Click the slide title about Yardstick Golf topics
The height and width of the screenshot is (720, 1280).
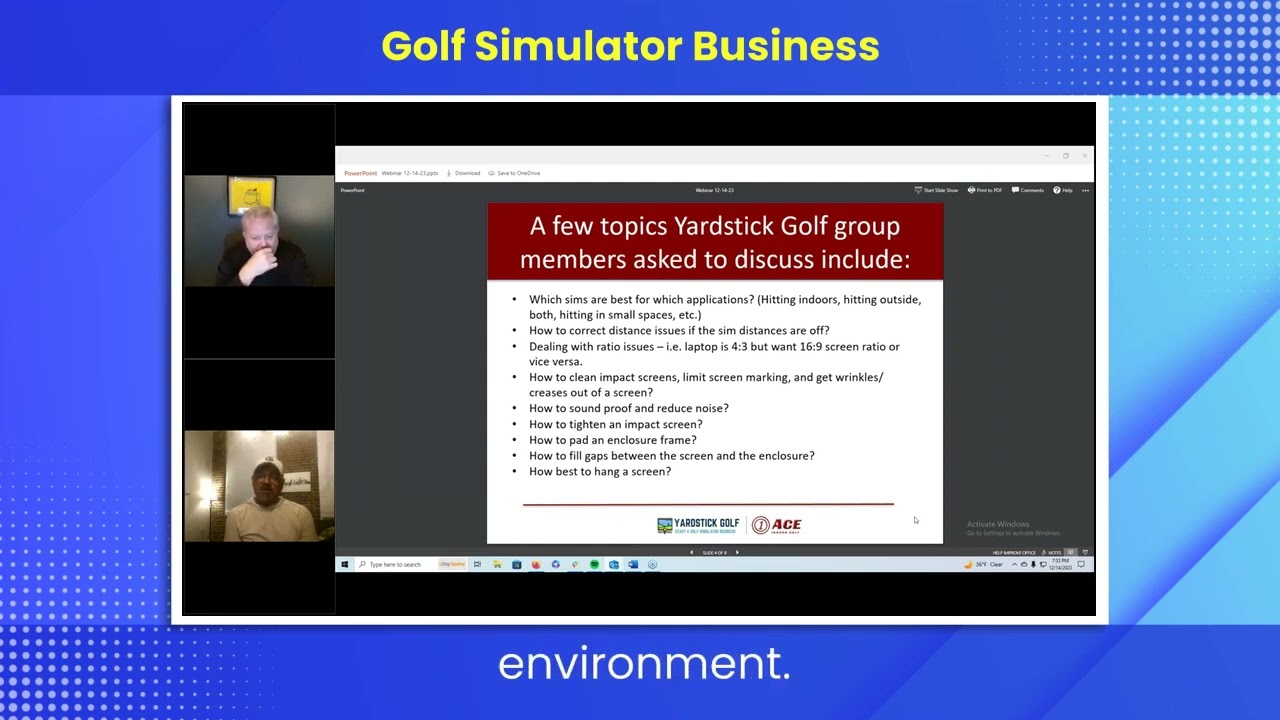(715, 242)
